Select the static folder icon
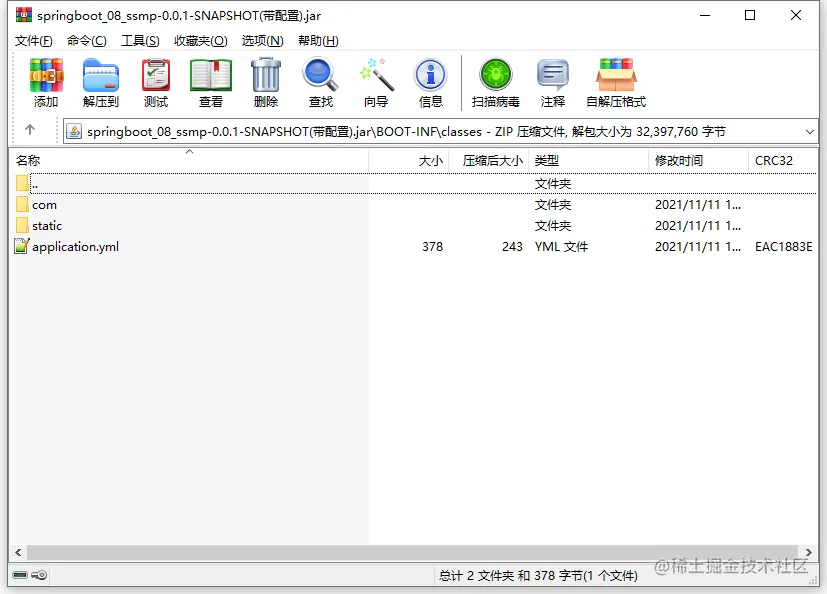Image resolution: width=827 pixels, height=594 pixels. click(x=22, y=225)
